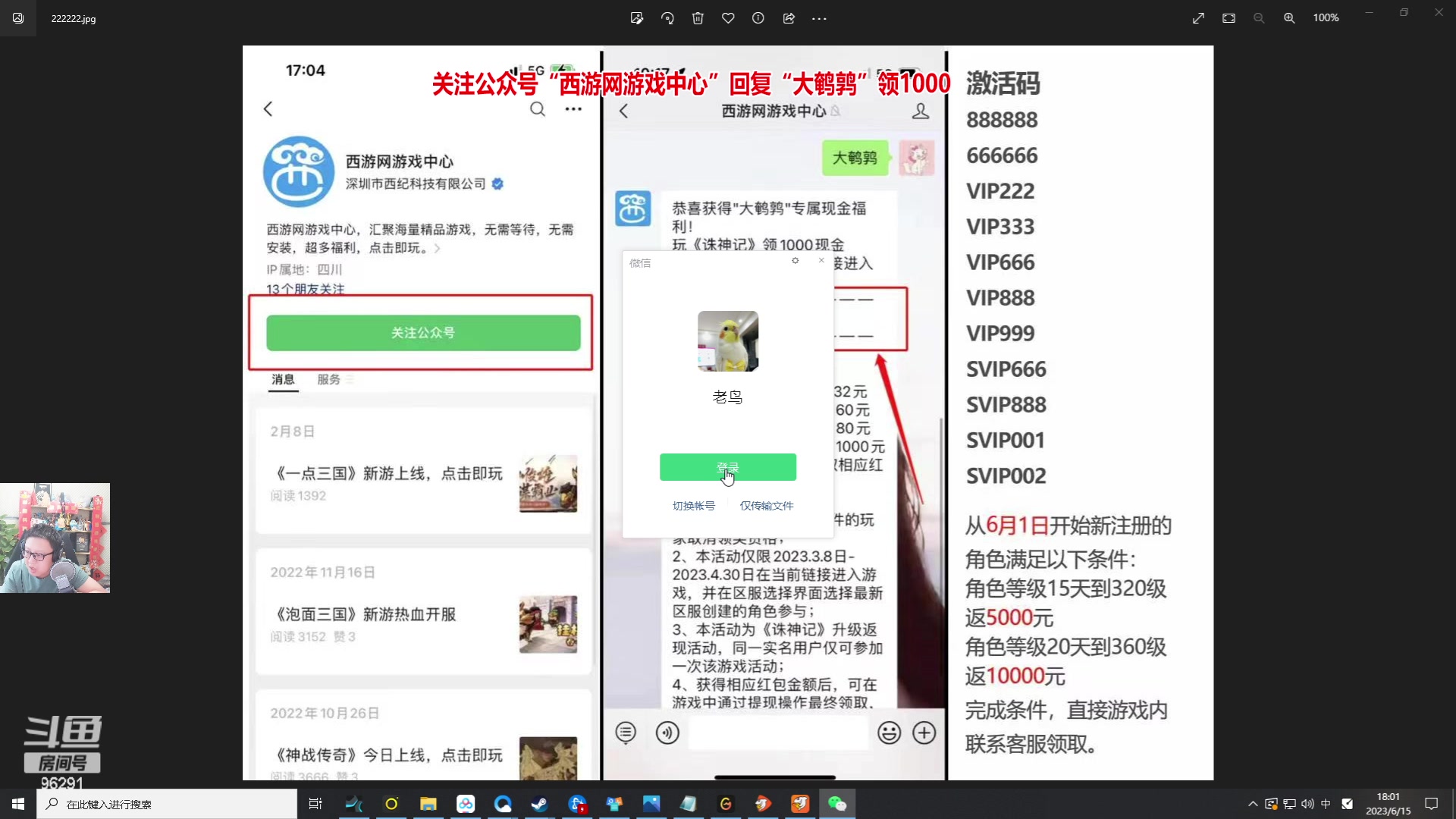Toggle favorite heart for this image
Image resolution: width=1456 pixels, height=819 pixels.
[728, 18]
